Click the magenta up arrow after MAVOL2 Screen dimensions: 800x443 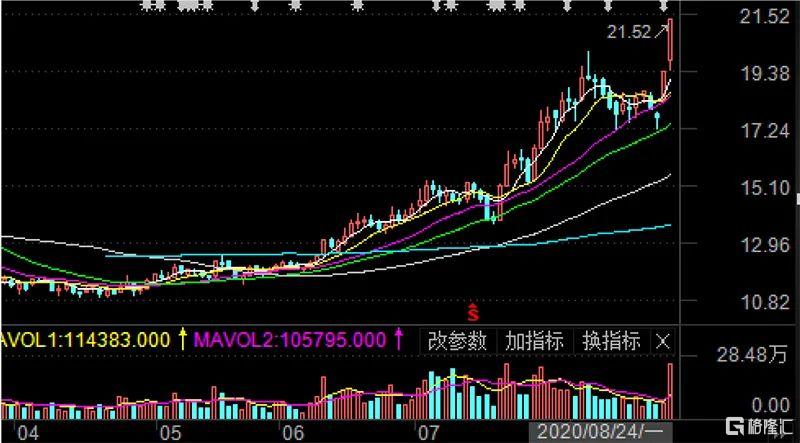[399, 339]
